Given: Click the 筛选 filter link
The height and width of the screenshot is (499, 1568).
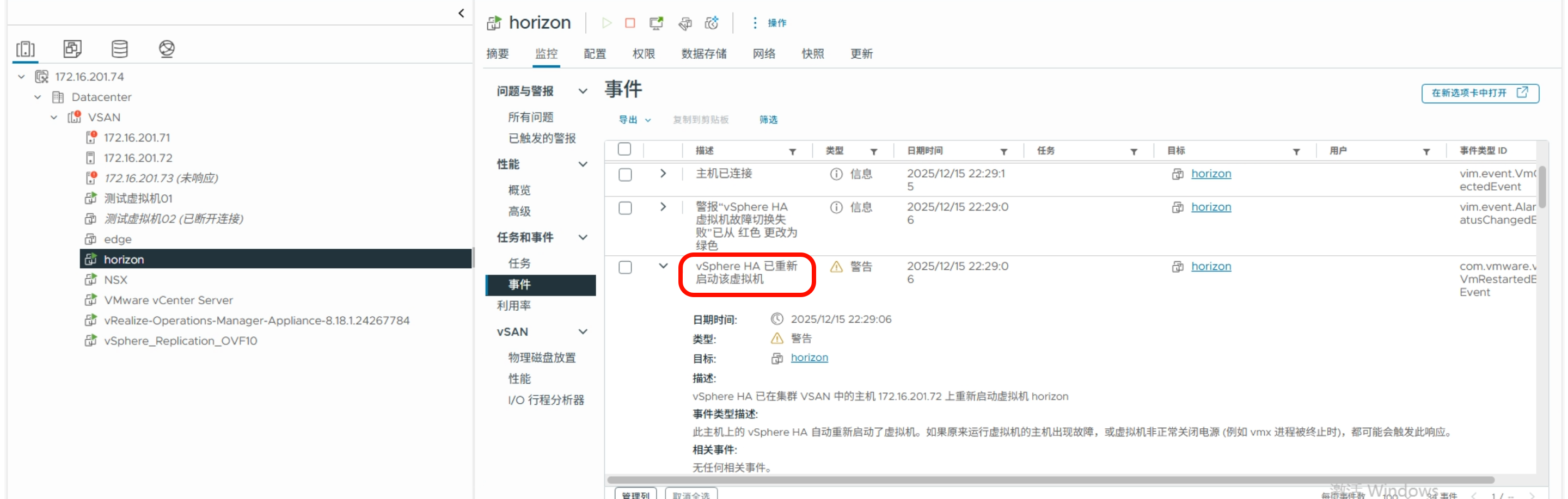Looking at the screenshot, I should 768,120.
